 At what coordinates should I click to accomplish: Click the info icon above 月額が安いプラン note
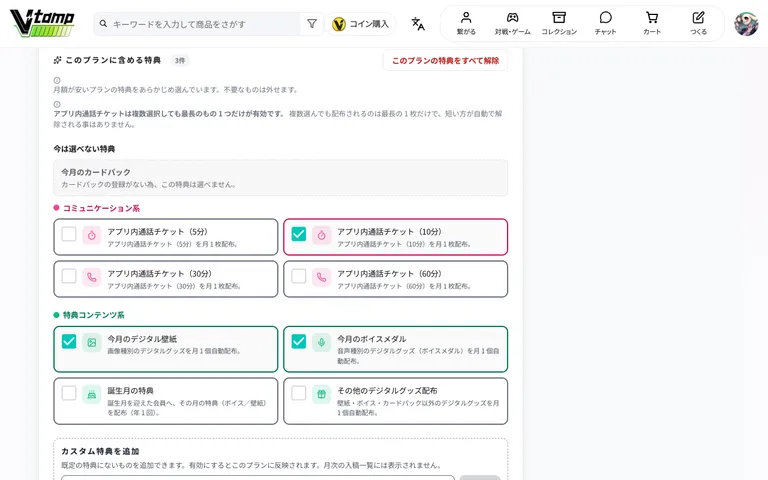point(57,80)
